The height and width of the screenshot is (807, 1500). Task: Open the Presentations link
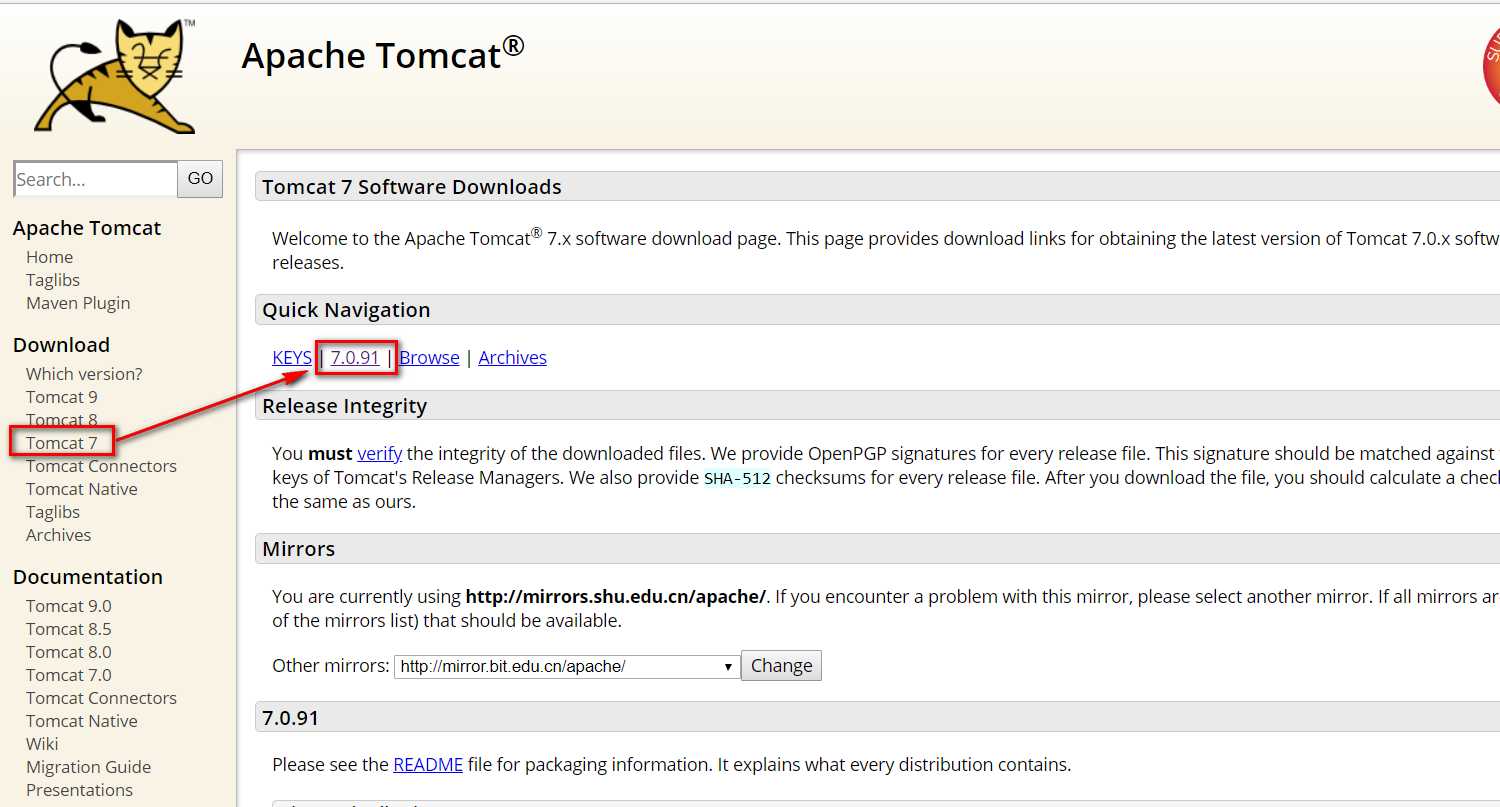(x=79, y=790)
